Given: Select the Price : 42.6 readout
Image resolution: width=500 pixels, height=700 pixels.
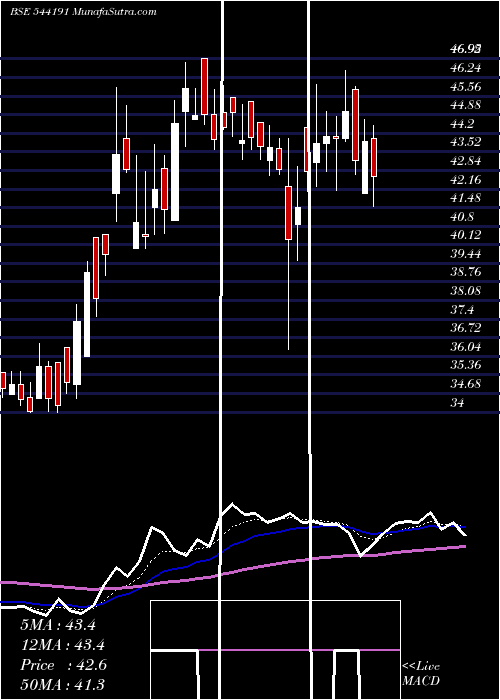Looking at the screenshot, I should click(63, 665).
